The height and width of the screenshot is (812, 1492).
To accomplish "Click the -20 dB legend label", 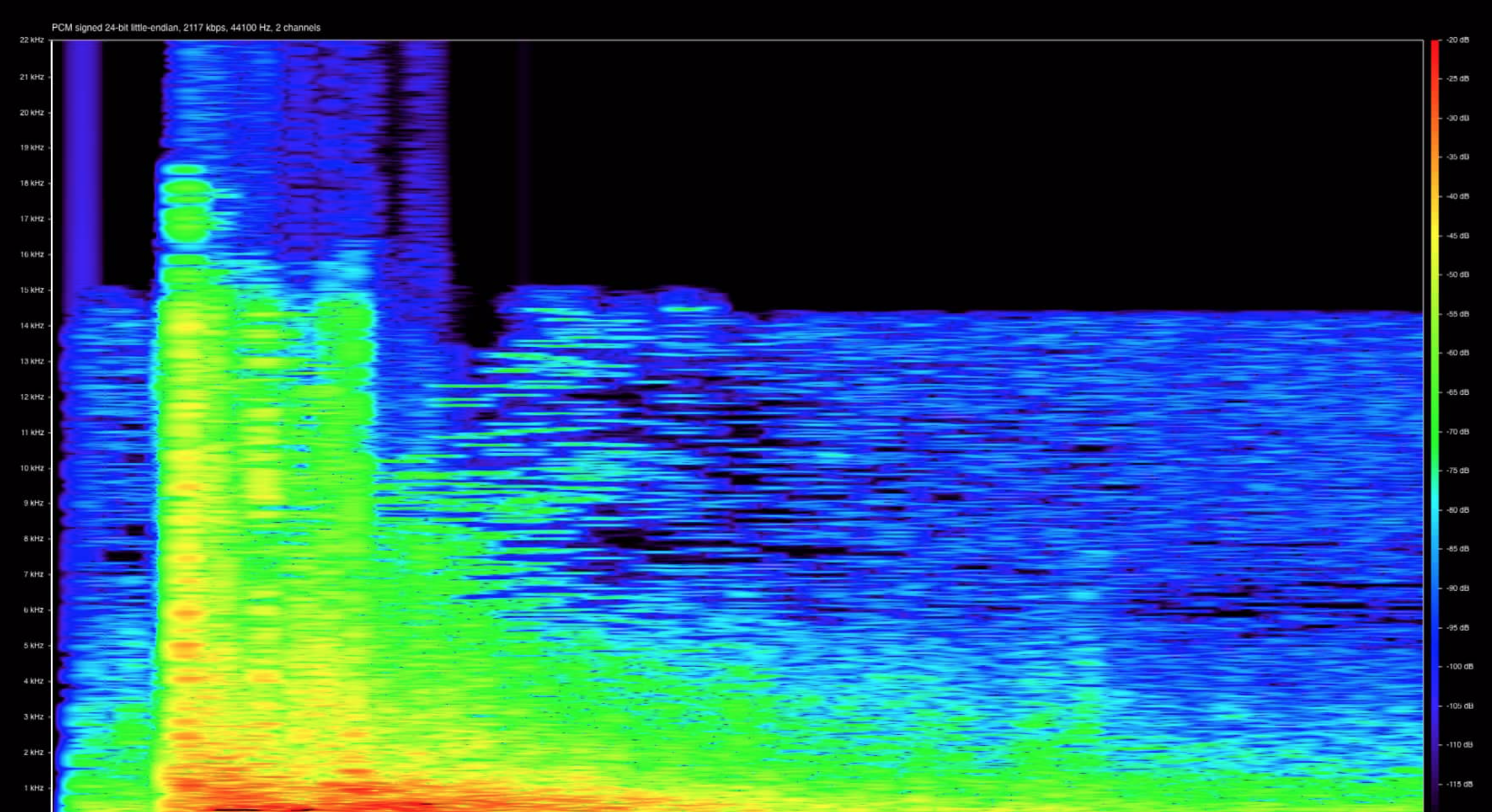I will tap(1457, 40).
